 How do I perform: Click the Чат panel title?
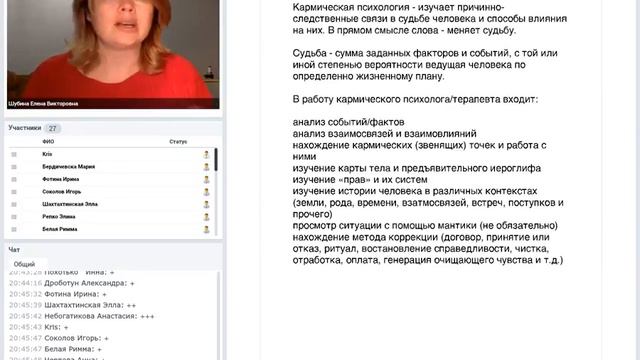(14, 249)
